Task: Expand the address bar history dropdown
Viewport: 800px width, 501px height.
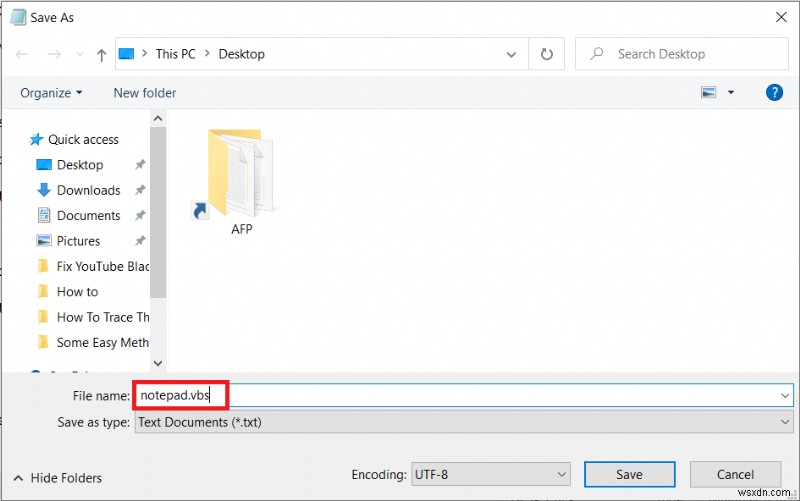Action: (x=511, y=54)
